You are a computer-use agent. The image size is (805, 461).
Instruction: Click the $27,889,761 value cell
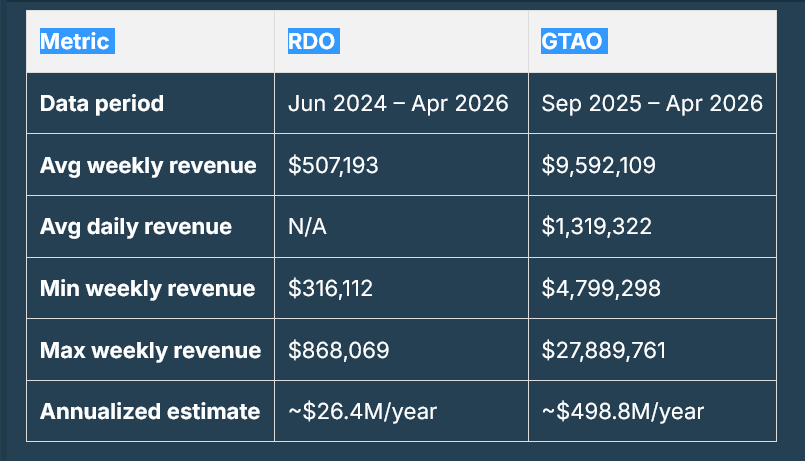tap(604, 351)
